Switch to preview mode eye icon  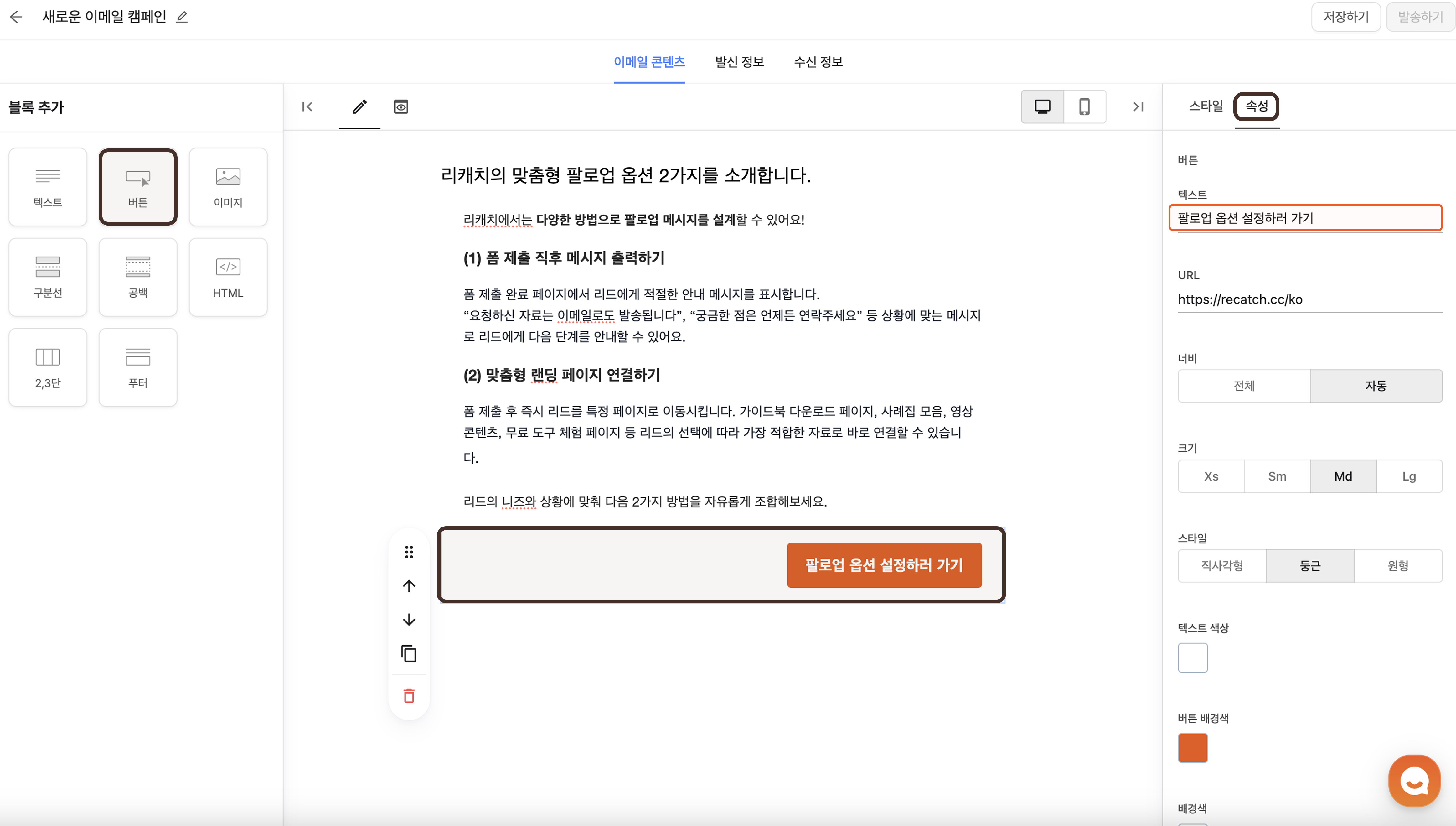click(x=401, y=106)
